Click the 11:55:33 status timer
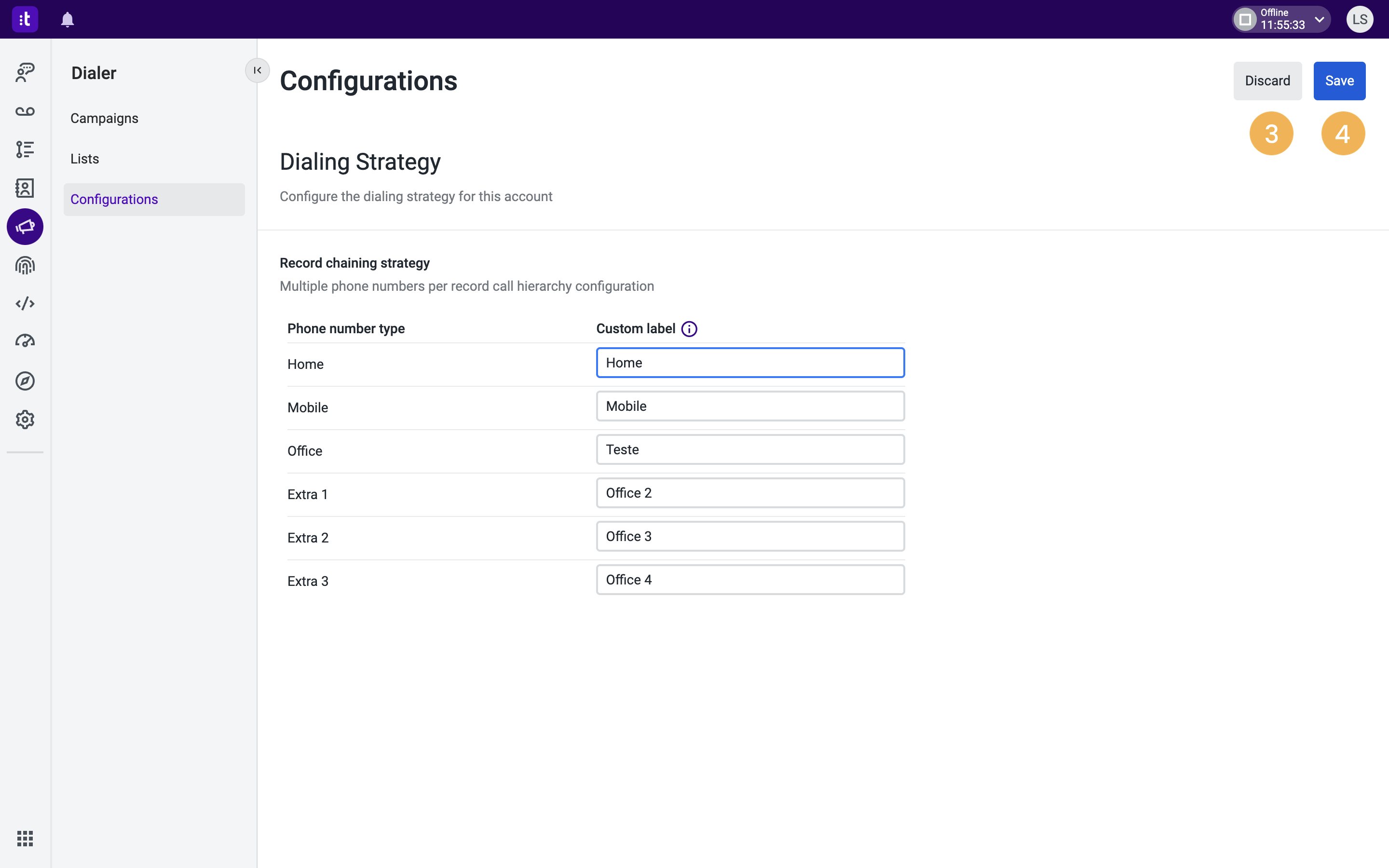Image resolution: width=1389 pixels, height=868 pixels. pyautogui.click(x=1282, y=25)
